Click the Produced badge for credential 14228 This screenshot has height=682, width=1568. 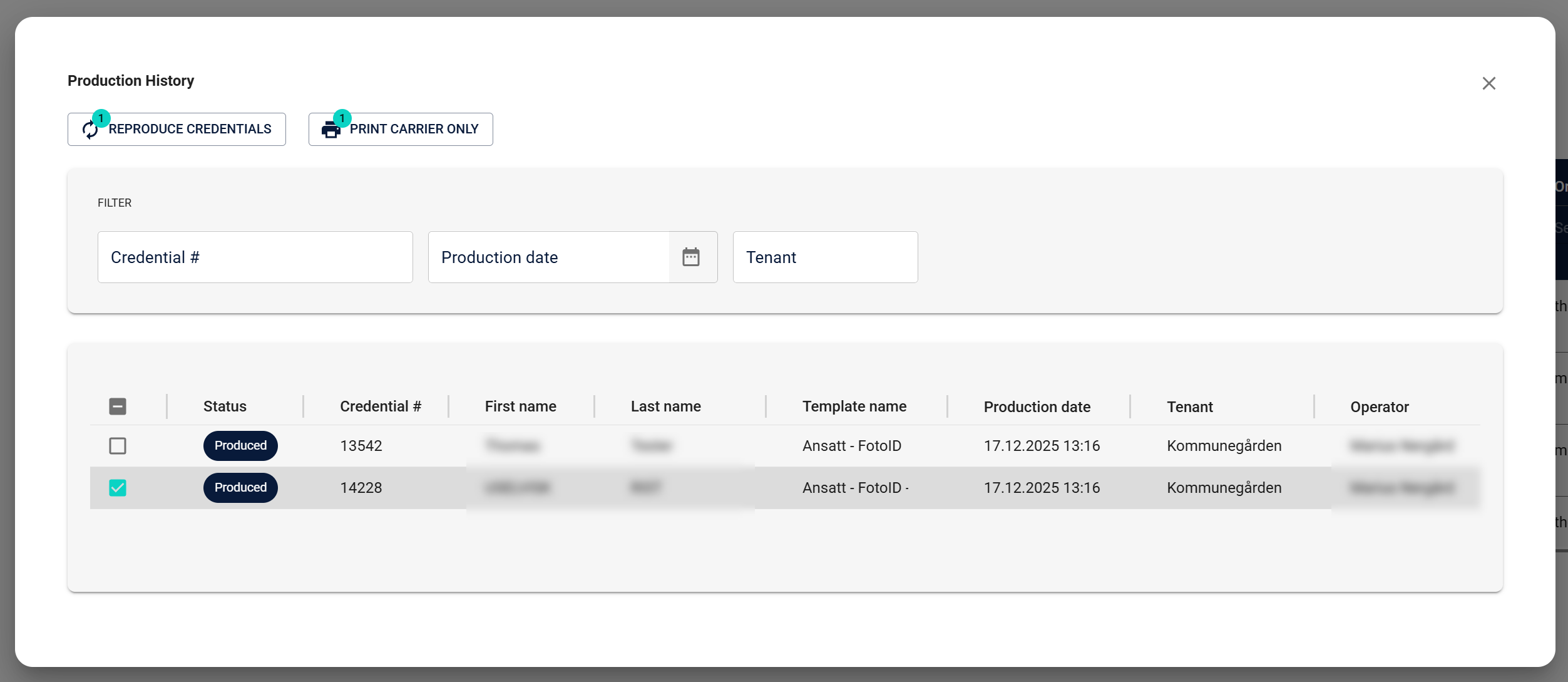tap(240, 487)
